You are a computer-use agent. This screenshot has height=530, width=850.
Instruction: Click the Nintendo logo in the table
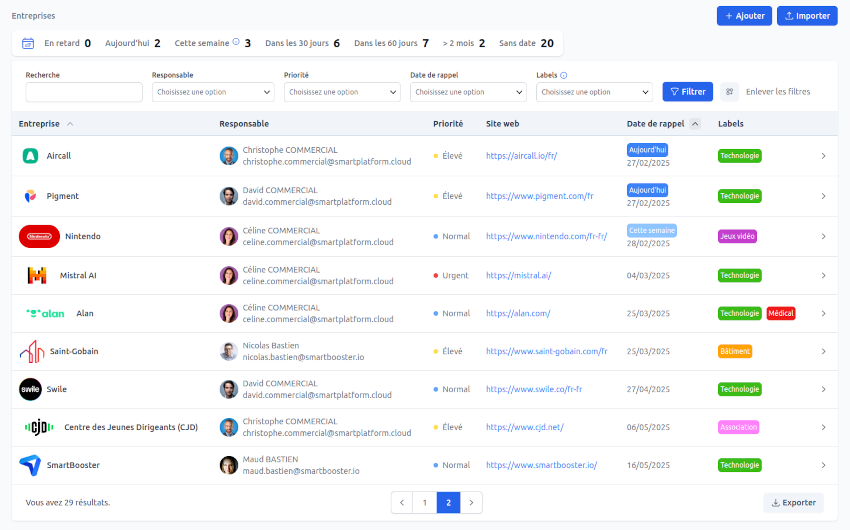pyautogui.click(x=39, y=236)
